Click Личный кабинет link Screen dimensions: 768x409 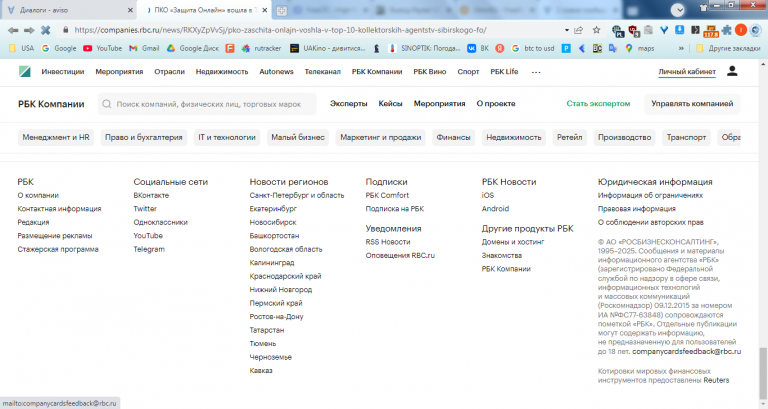pos(687,72)
